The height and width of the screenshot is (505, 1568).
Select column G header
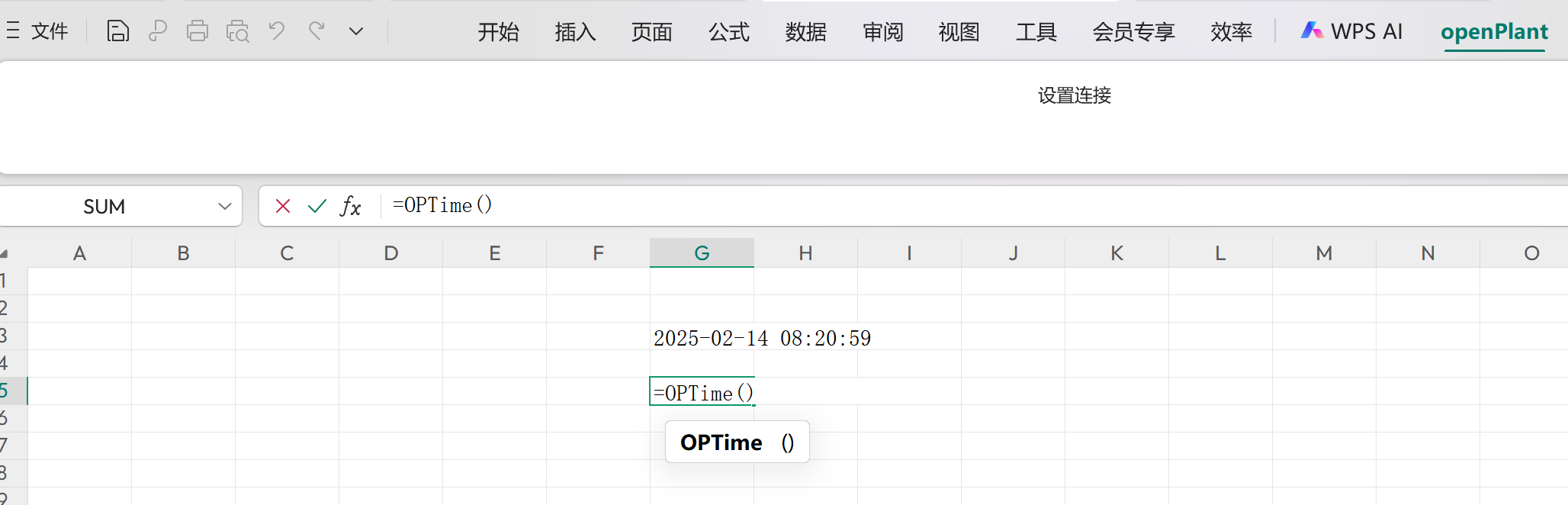(x=702, y=252)
